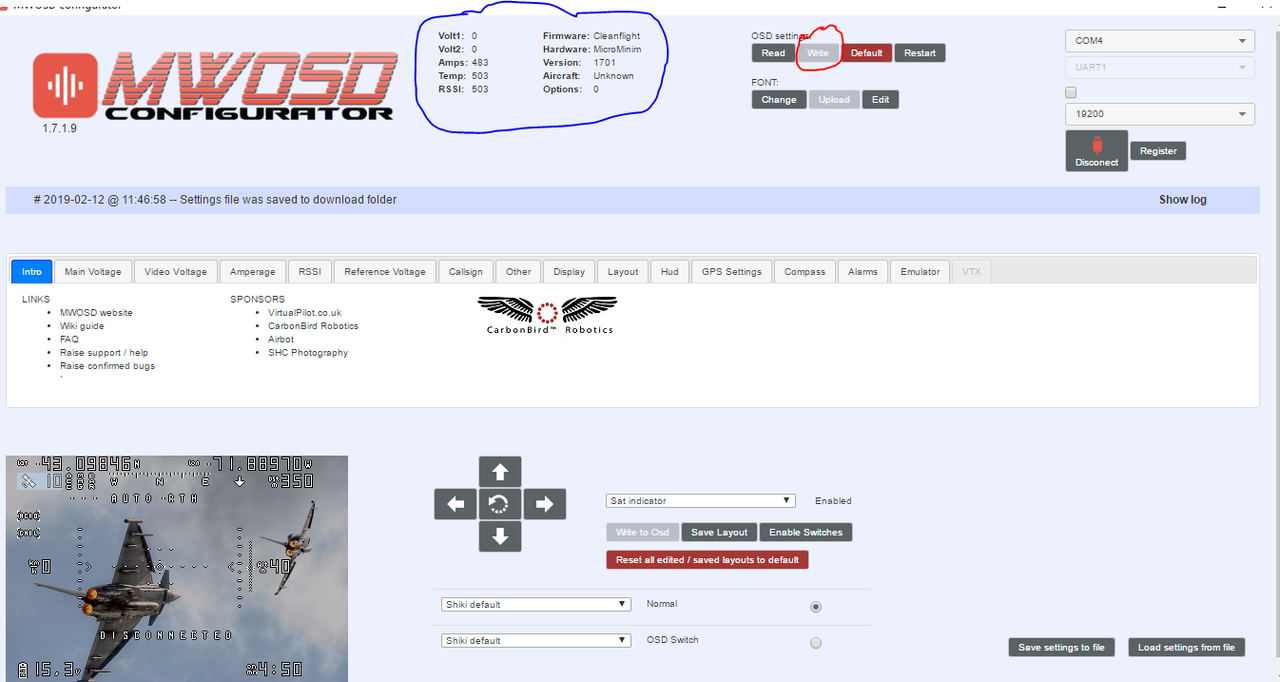Open the VirtualPilot.co.uk sponsor link
Image resolution: width=1280 pixels, height=682 pixels.
coord(305,313)
